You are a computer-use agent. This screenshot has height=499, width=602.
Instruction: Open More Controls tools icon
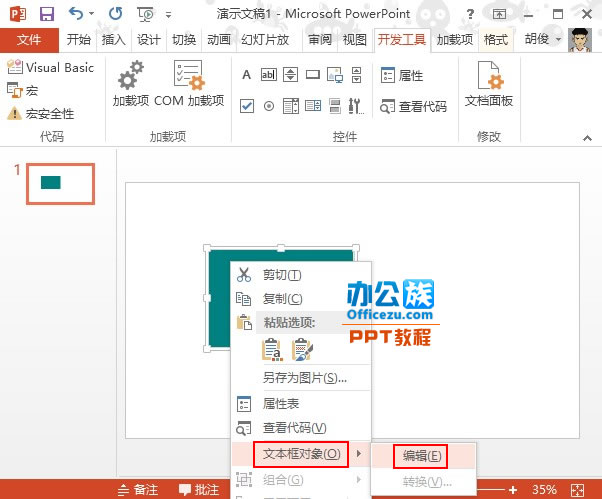pyautogui.click(x=356, y=106)
